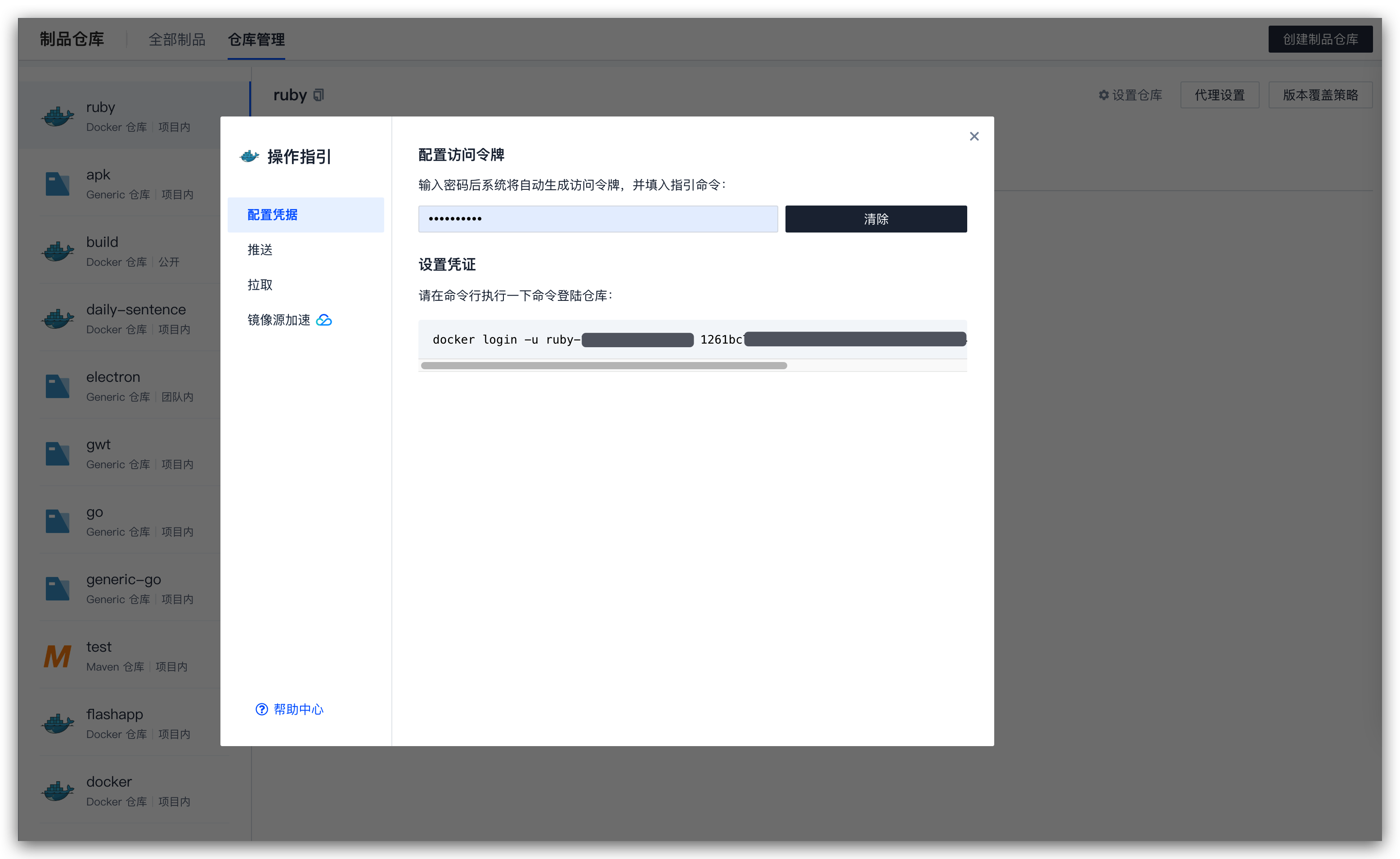This screenshot has height=859, width=1400.
Task: Click the go Generic repository icon
Action: pyautogui.click(x=58, y=522)
